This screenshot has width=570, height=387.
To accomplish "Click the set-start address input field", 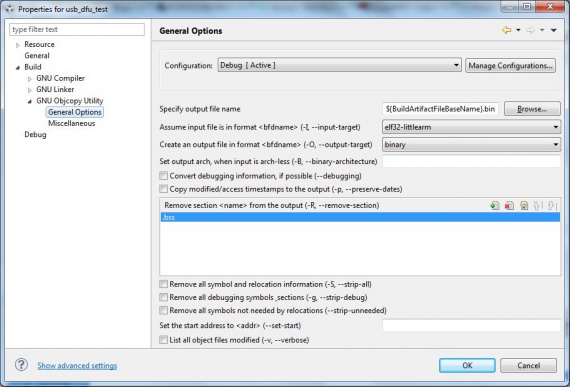I will (x=471, y=325).
